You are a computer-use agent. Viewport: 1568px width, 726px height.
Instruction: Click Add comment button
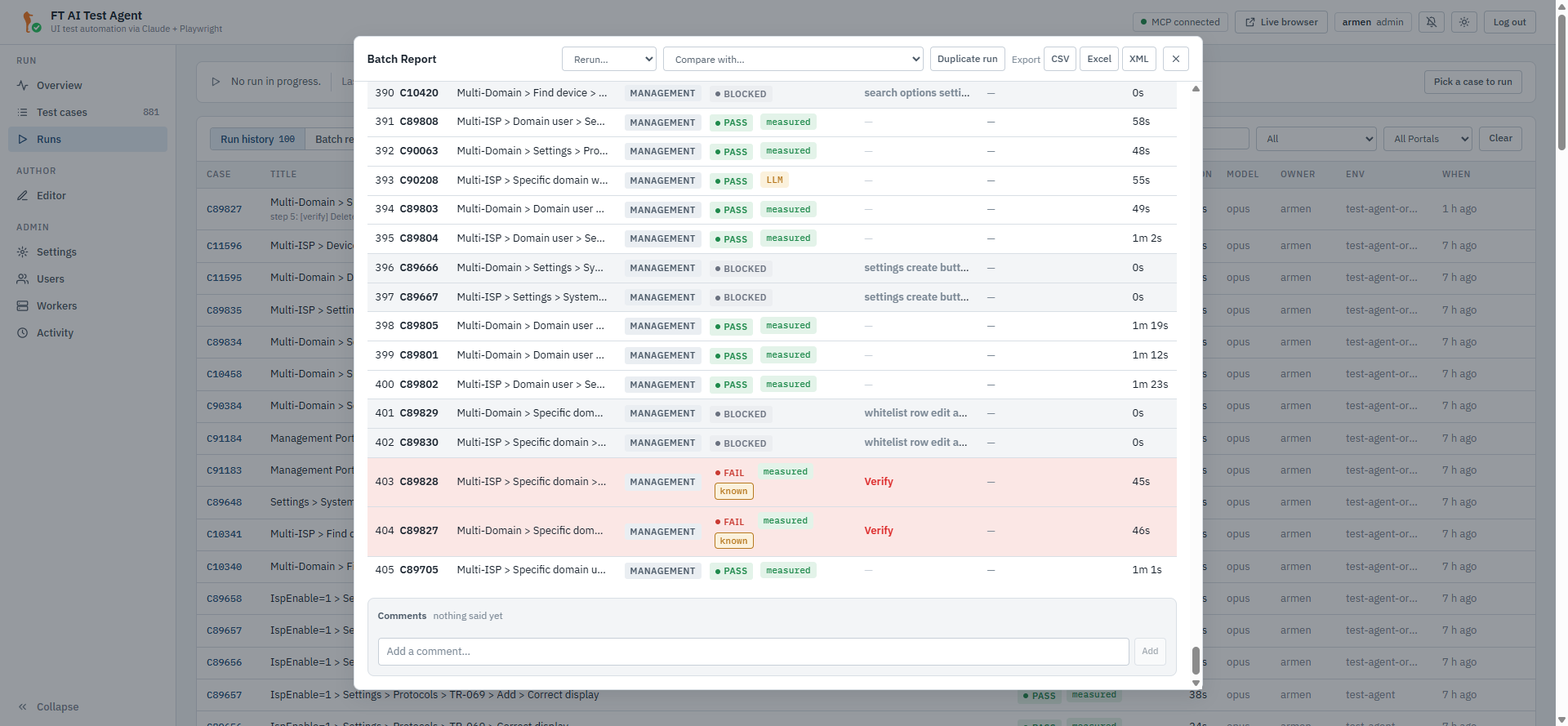pyautogui.click(x=1150, y=651)
